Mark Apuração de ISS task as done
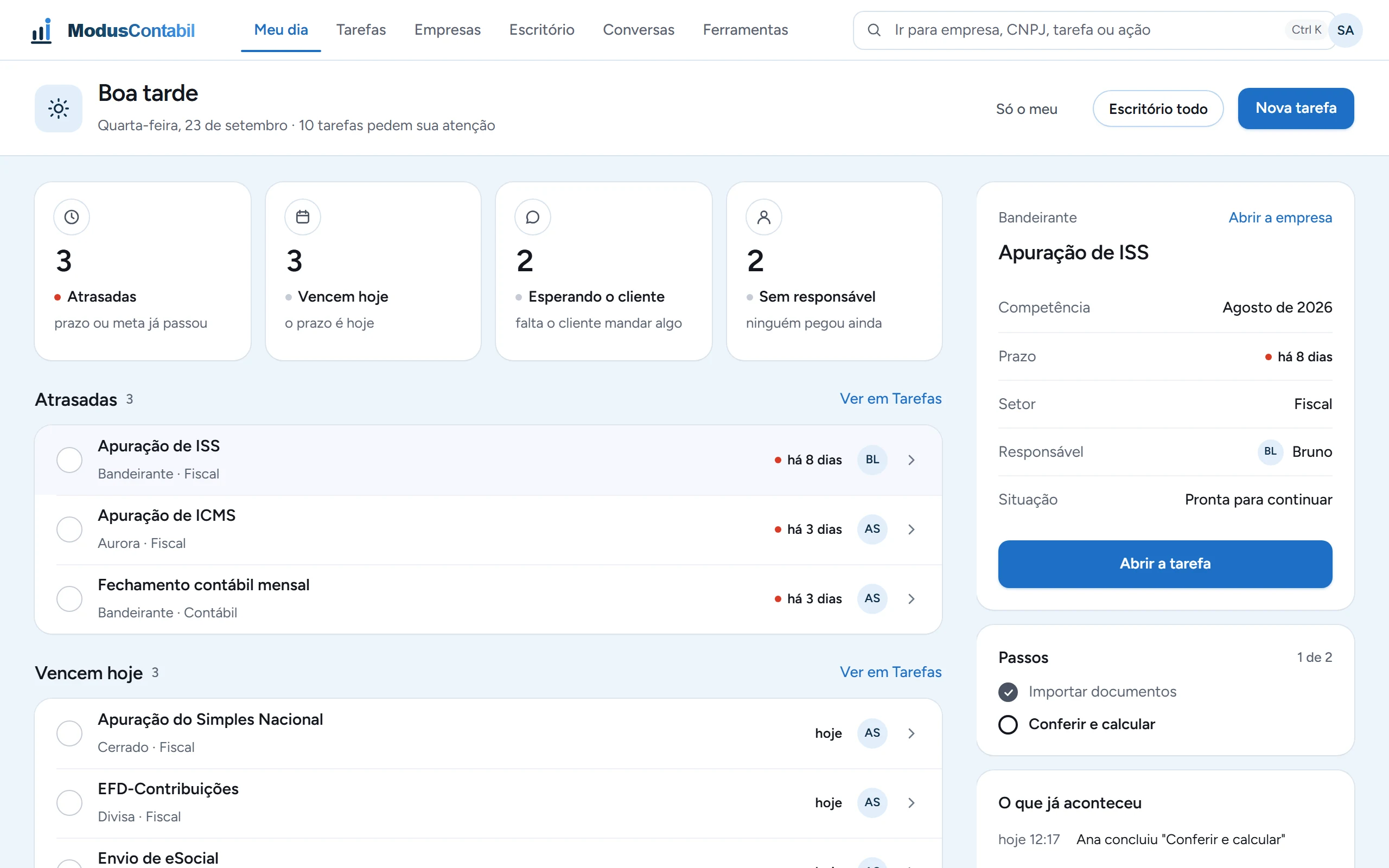The height and width of the screenshot is (868, 1389). pos(69,460)
